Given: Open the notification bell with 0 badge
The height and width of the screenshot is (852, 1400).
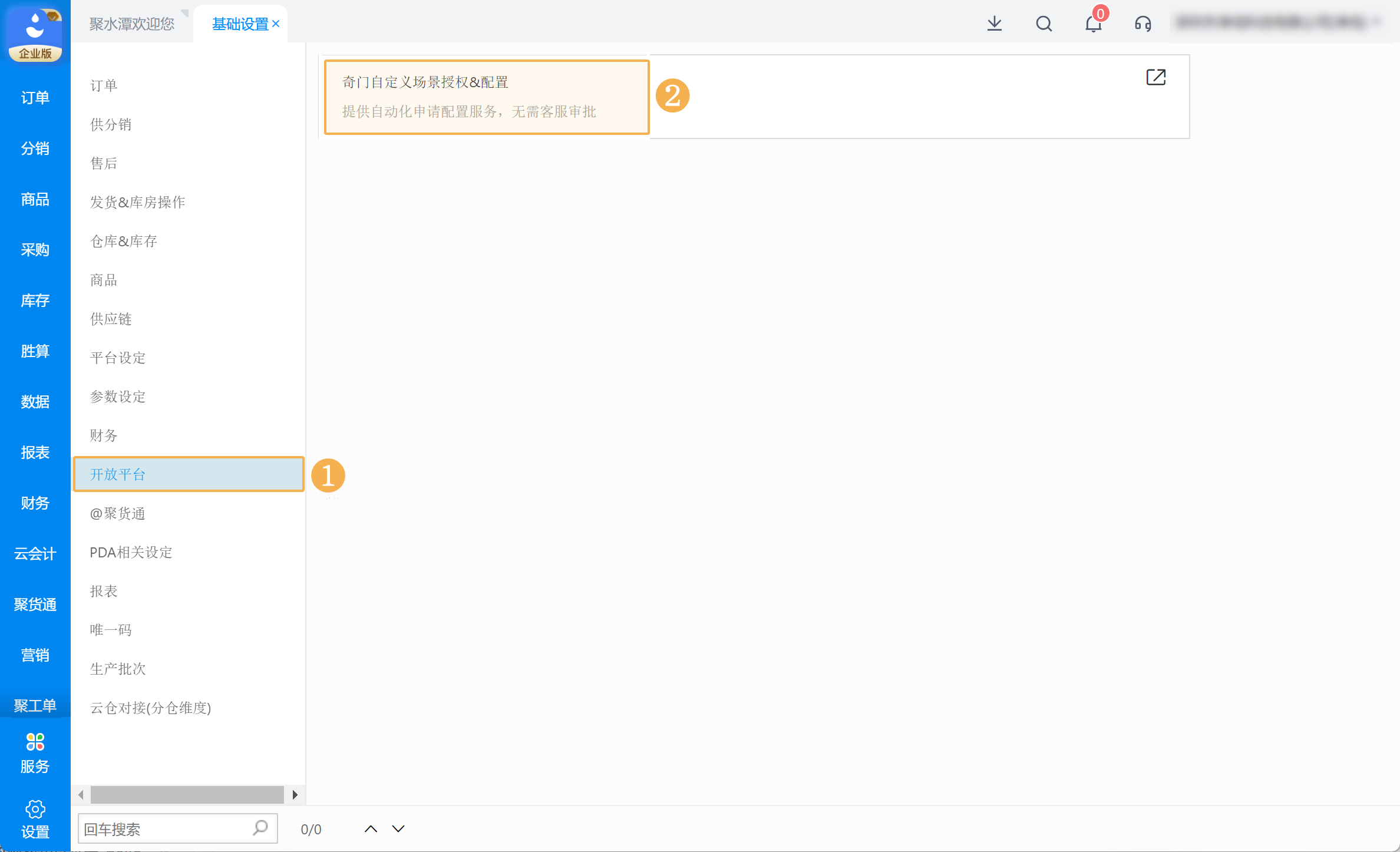Looking at the screenshot, I should tap(1093, 24).
